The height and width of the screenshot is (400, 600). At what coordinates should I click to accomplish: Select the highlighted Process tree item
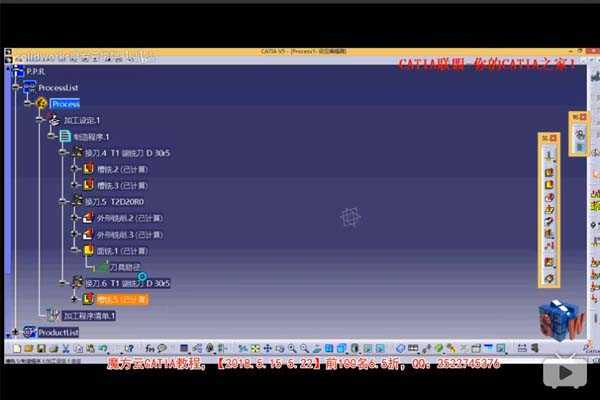[66, 104]
